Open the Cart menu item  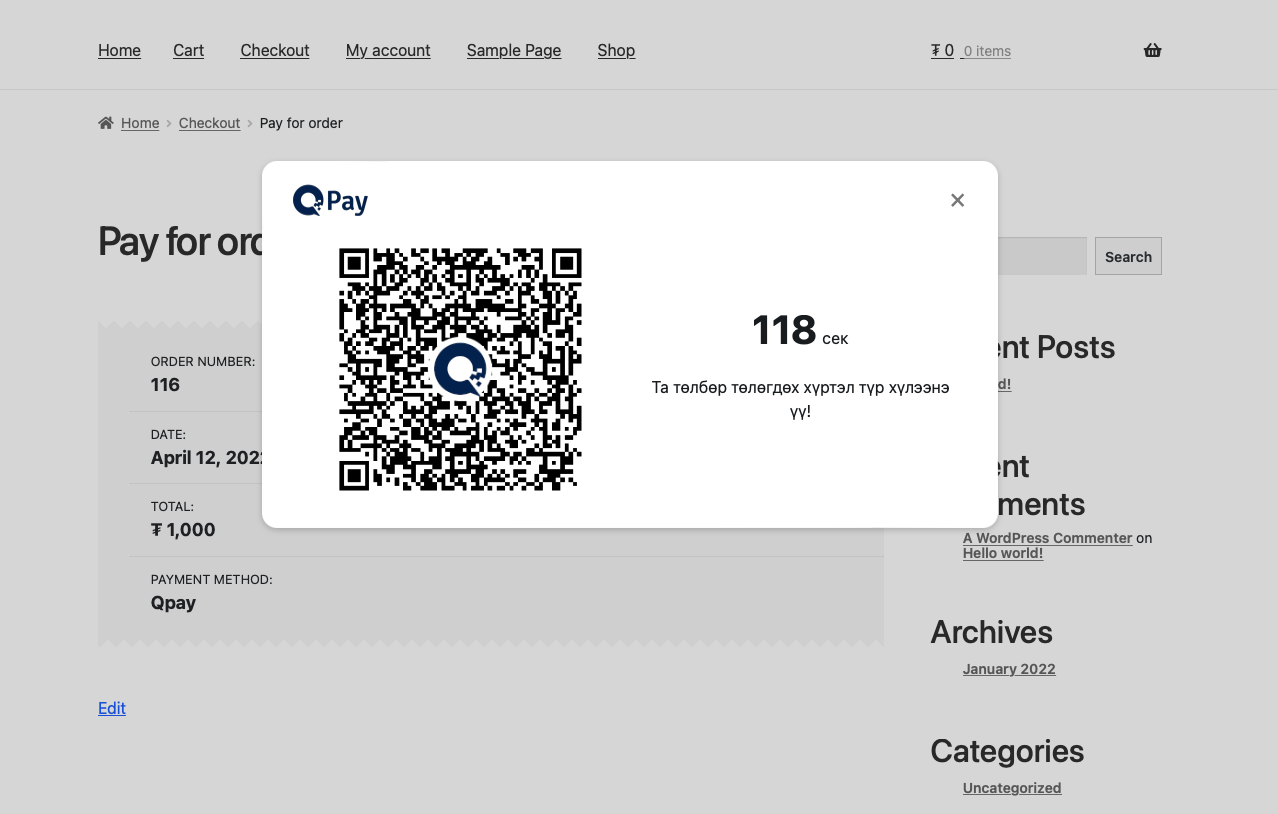pyautogui.click(x=188, y=50)
